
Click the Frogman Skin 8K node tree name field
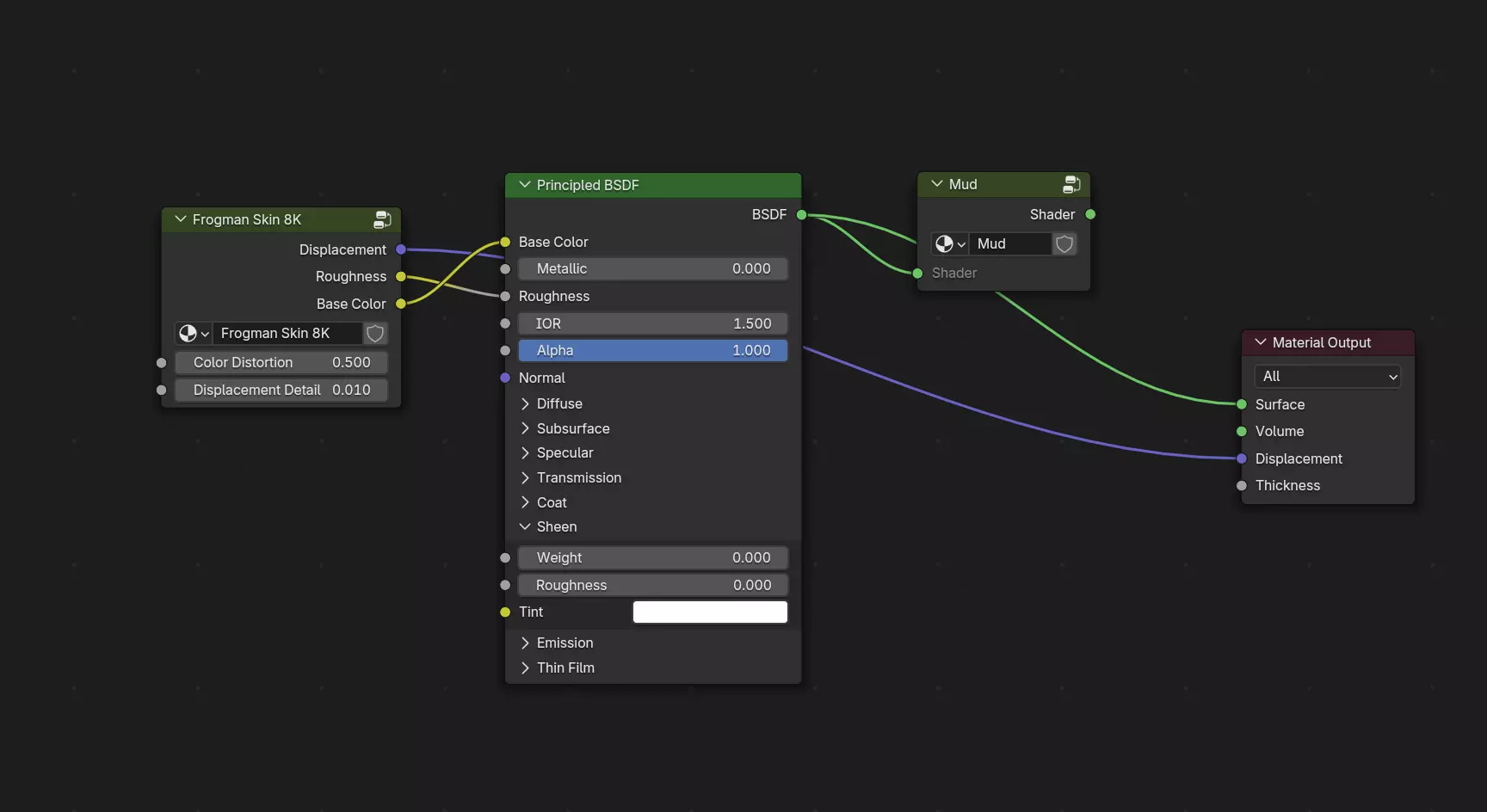coord(287,334)
